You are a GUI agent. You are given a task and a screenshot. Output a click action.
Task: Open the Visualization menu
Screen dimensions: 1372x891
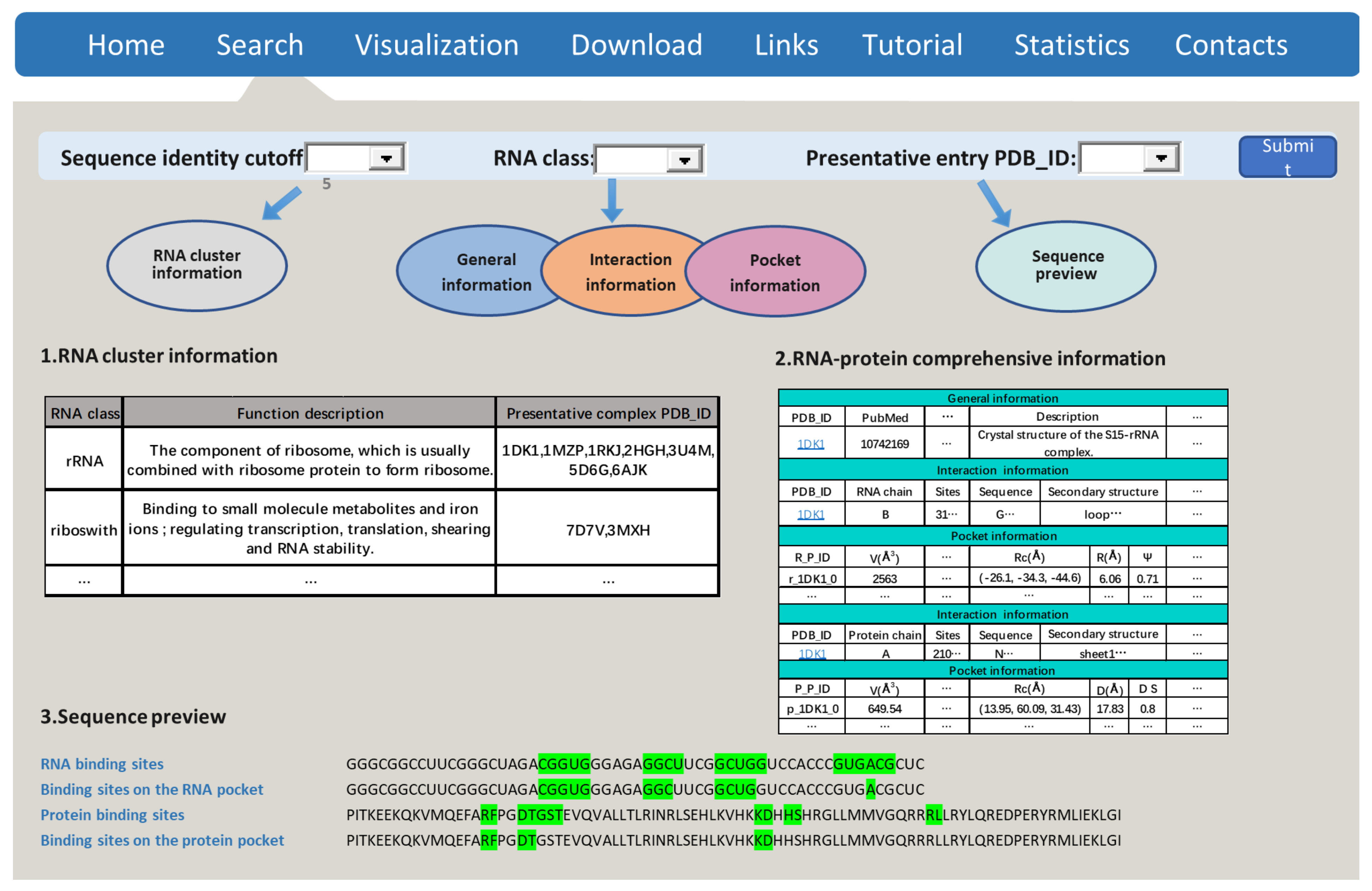pyautogui.click(x=436, y=45)
